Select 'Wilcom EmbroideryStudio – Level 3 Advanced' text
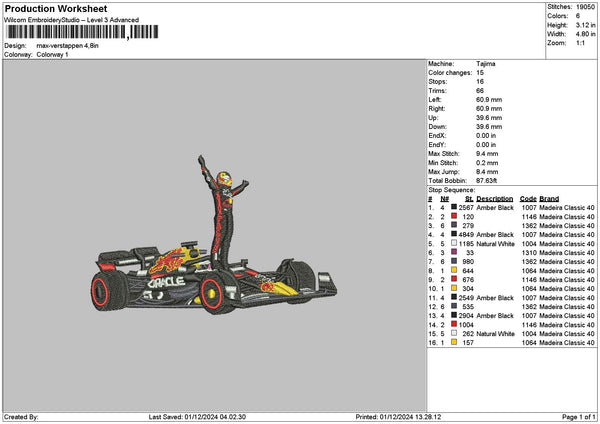Image resolution: width=600 pixels, height=424 pixels. pos(71,20)
